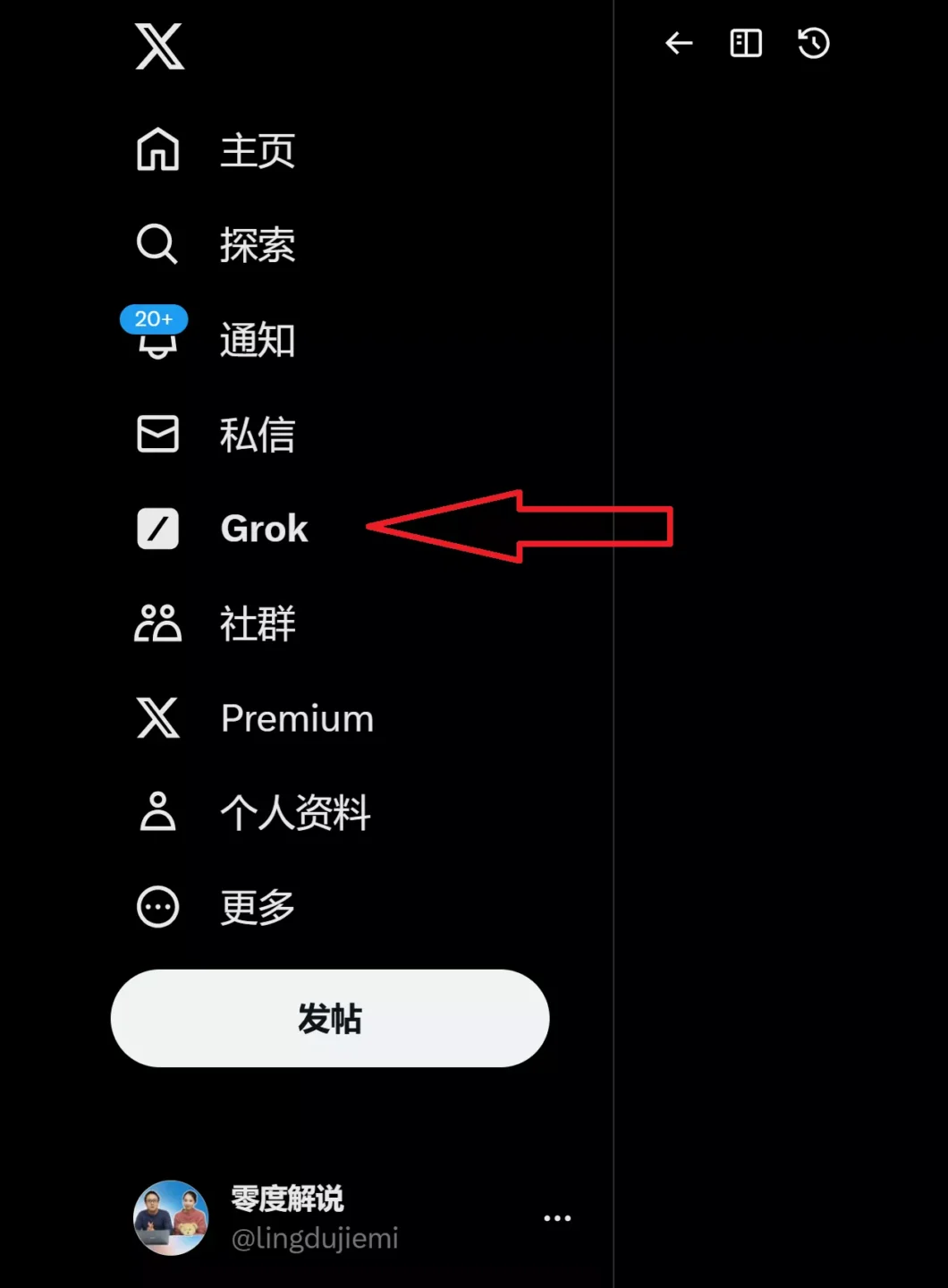Expand the 更多 circle-dots icon
Viewport: 948px width, 1288px height.
point(157,907)
